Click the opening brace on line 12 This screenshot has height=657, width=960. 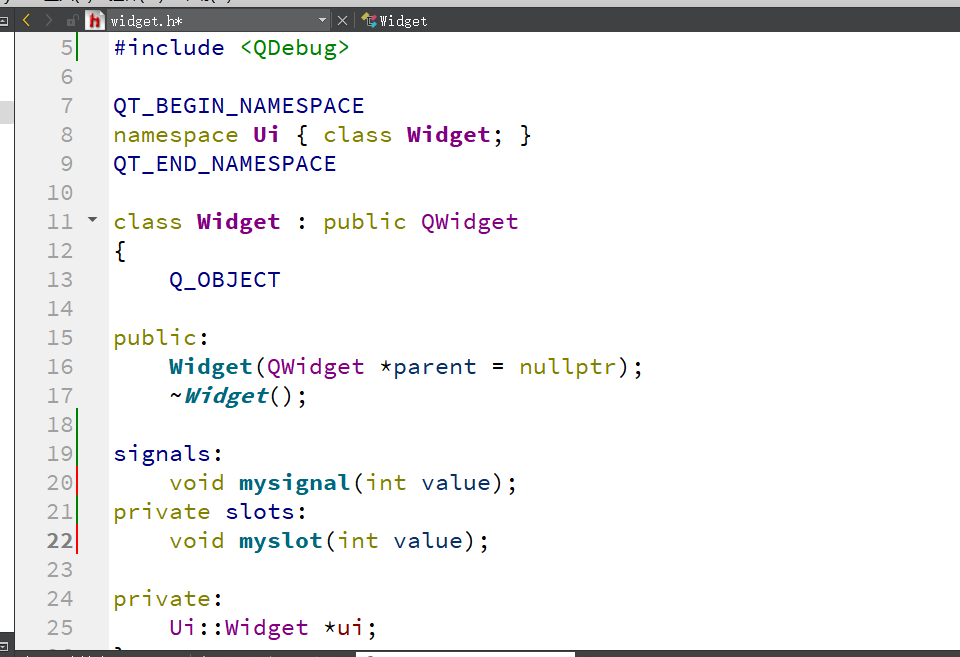coord(120,251)
